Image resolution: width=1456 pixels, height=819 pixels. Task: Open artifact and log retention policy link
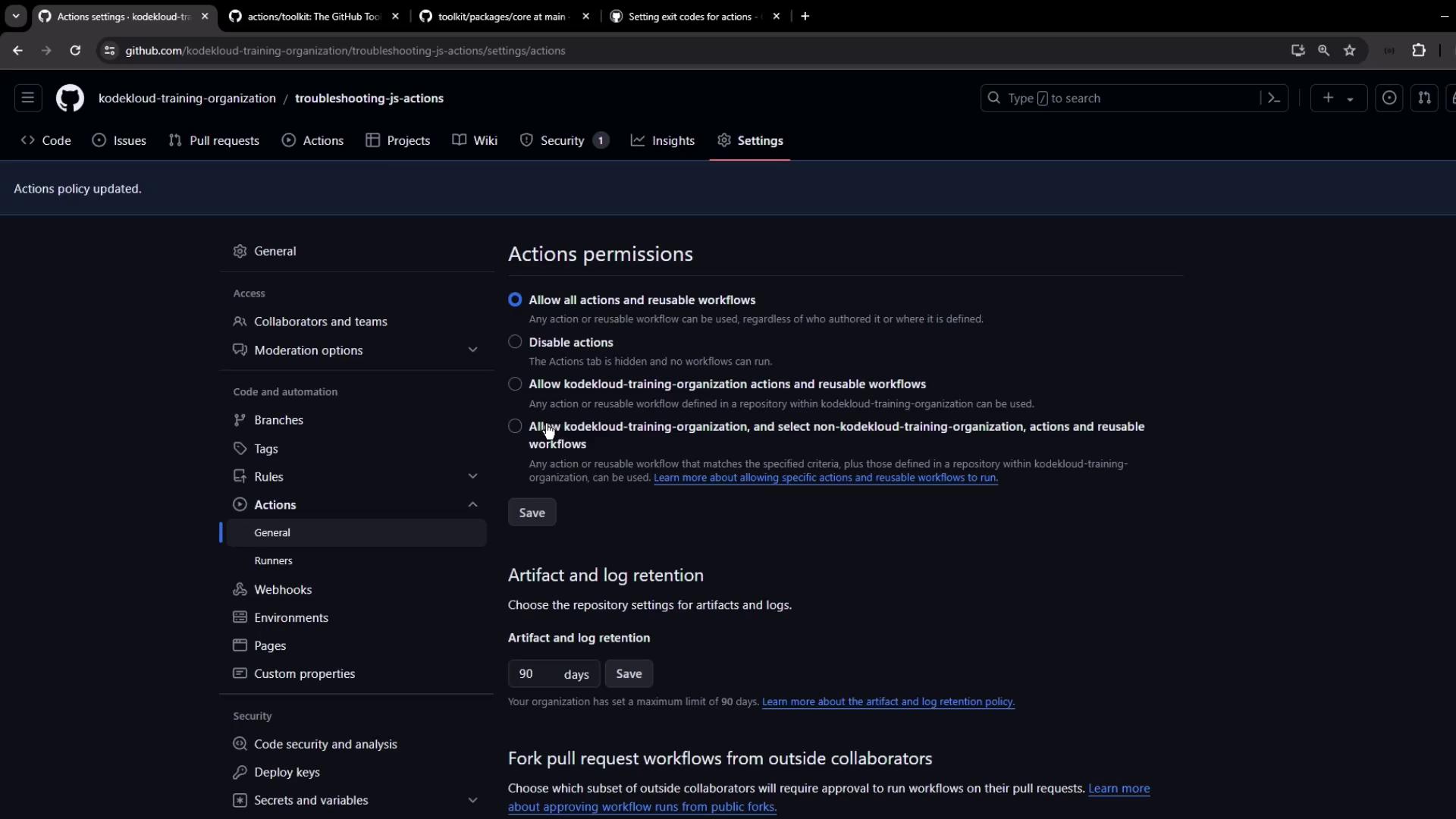coord(888,702)
